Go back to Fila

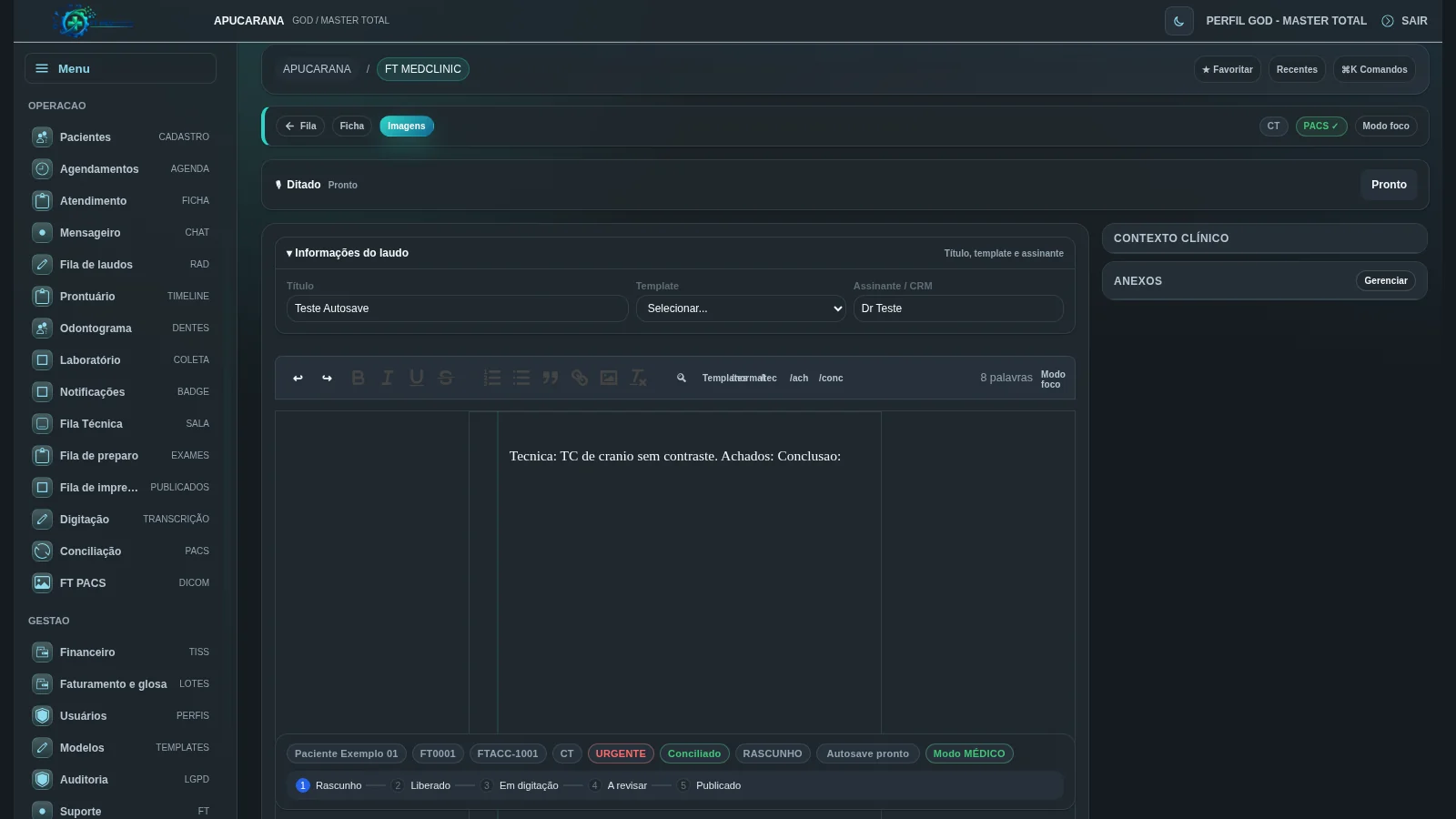point(300,126)
